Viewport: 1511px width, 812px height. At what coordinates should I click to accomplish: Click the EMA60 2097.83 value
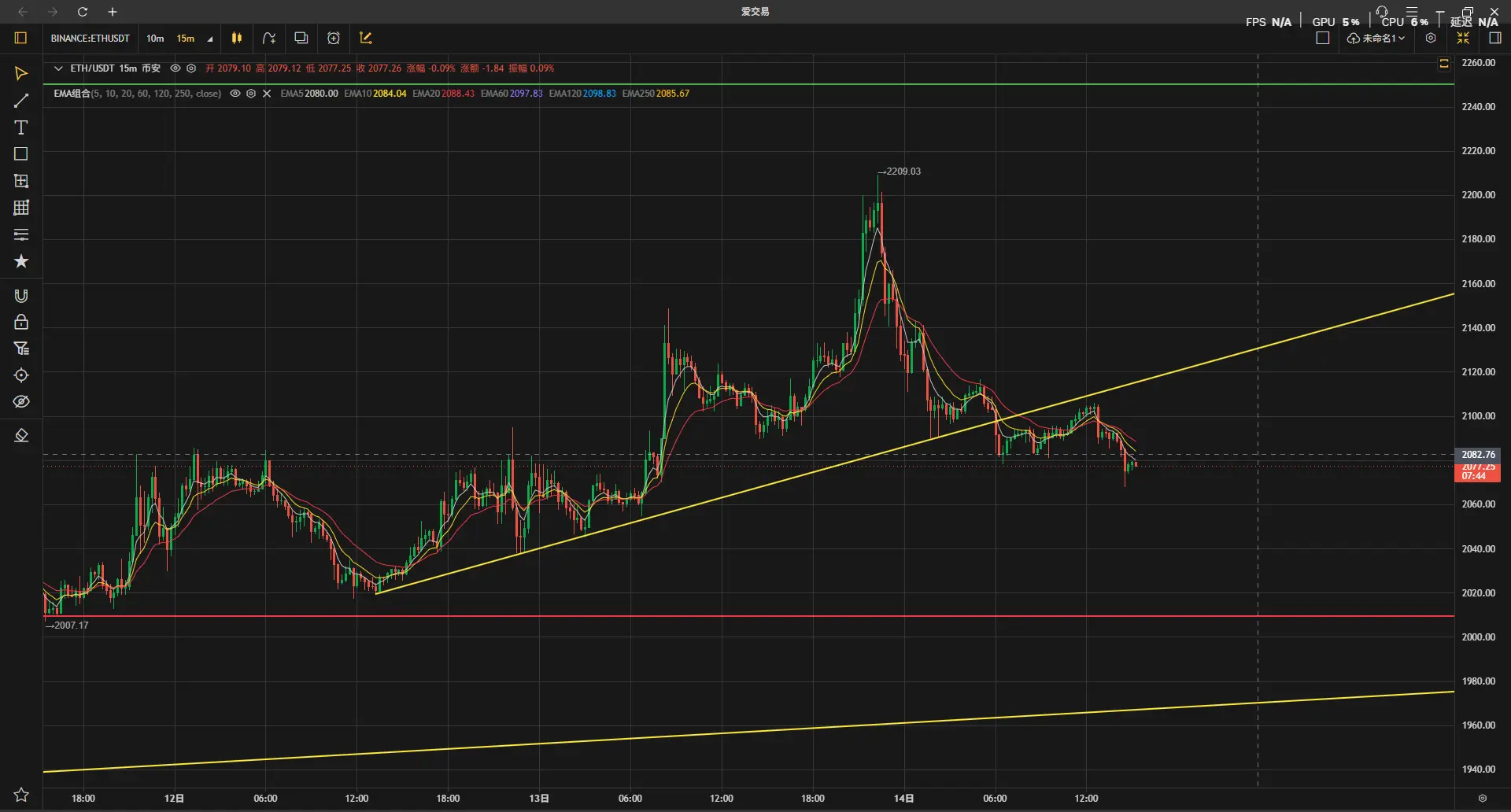coord(512,94)
